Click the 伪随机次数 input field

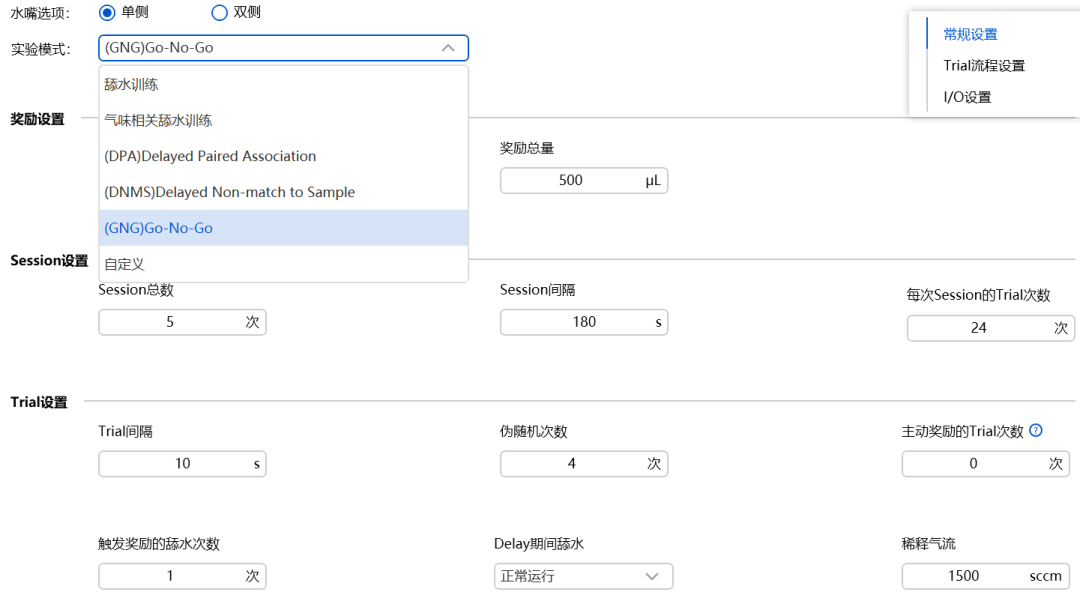(584, 463)
